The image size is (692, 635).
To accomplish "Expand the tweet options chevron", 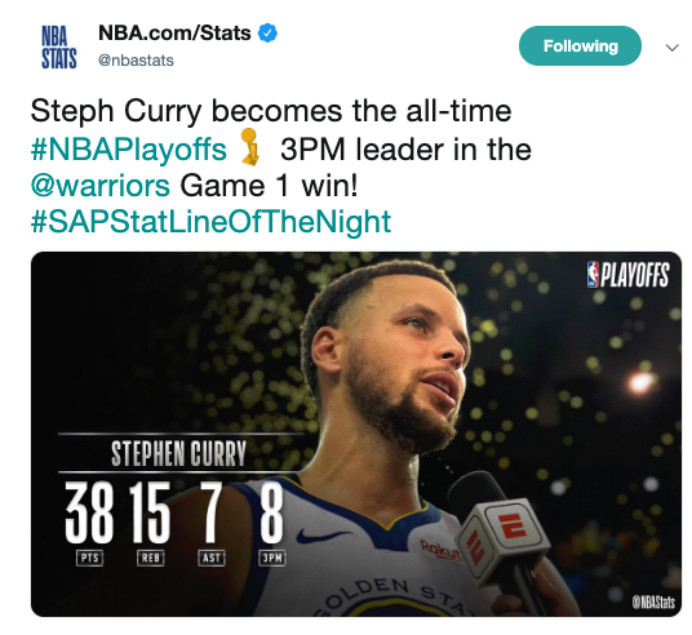I will click(672, 46).
